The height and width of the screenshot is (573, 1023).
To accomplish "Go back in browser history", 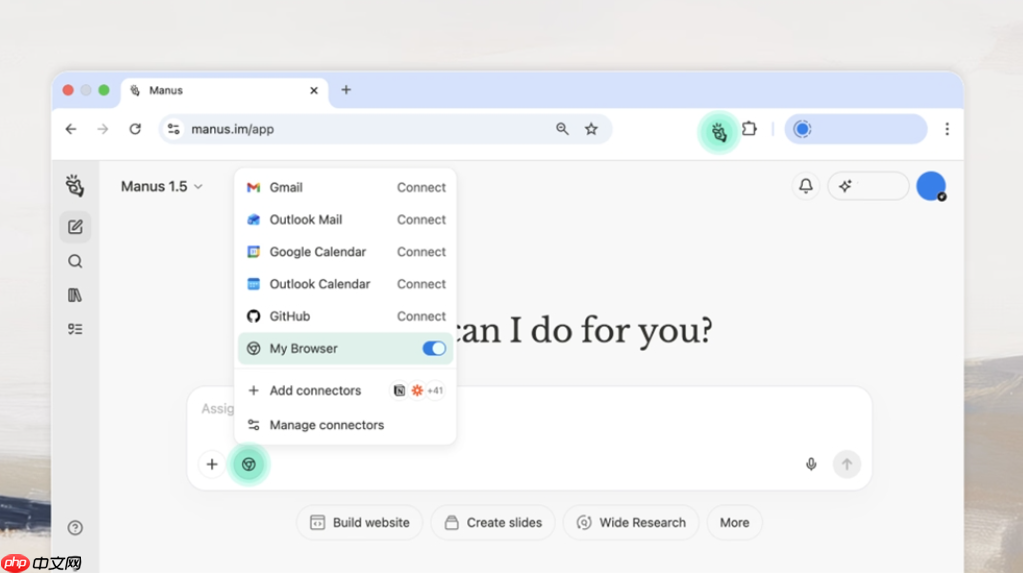I will tap(71, 129).
